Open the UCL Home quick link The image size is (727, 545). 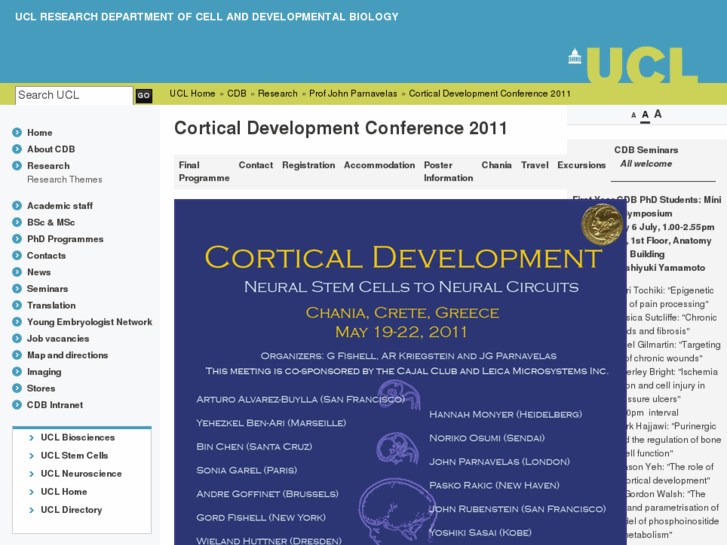pos(64,492)
